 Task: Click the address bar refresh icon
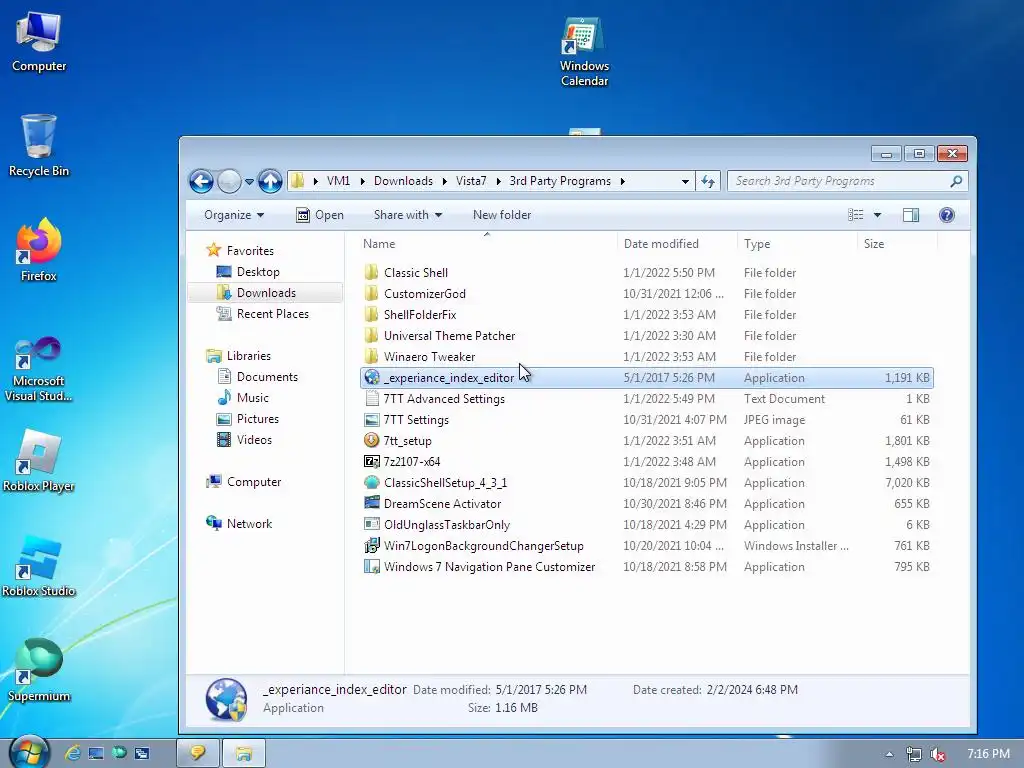pyautogui.click(x=708, y=181)
